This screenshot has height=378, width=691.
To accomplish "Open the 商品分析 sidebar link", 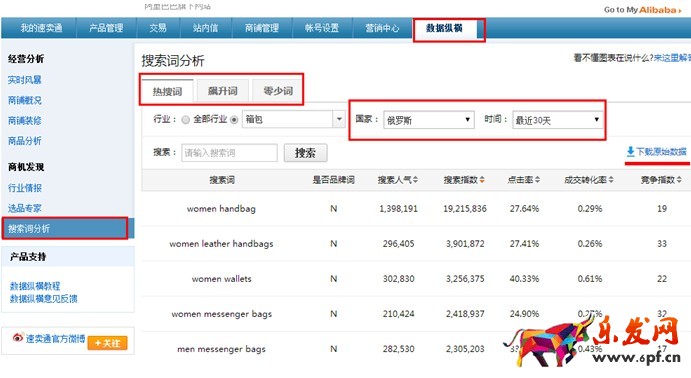I will pyautogui.click(x=25, y=141).
